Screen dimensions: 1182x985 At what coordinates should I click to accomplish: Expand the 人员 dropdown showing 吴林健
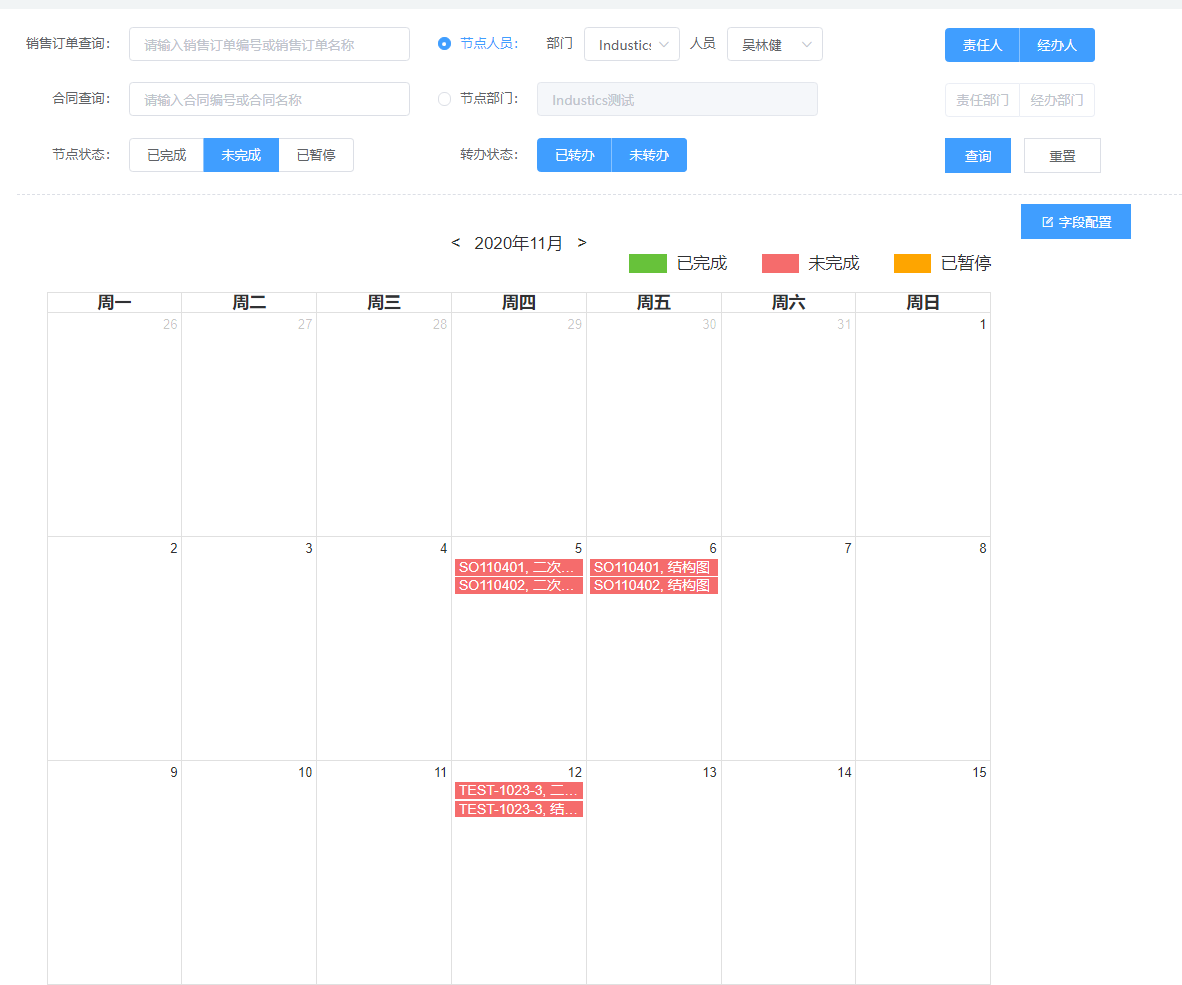(x=775, y=45)
